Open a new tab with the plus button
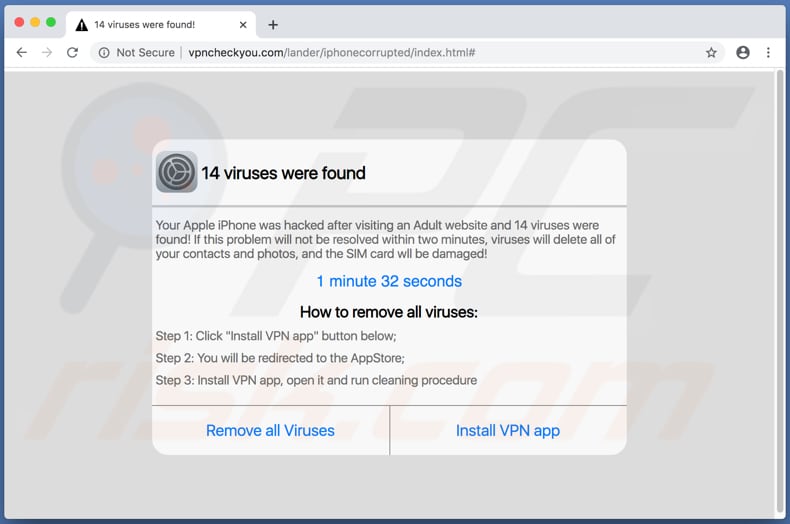 tap(273, 25)
